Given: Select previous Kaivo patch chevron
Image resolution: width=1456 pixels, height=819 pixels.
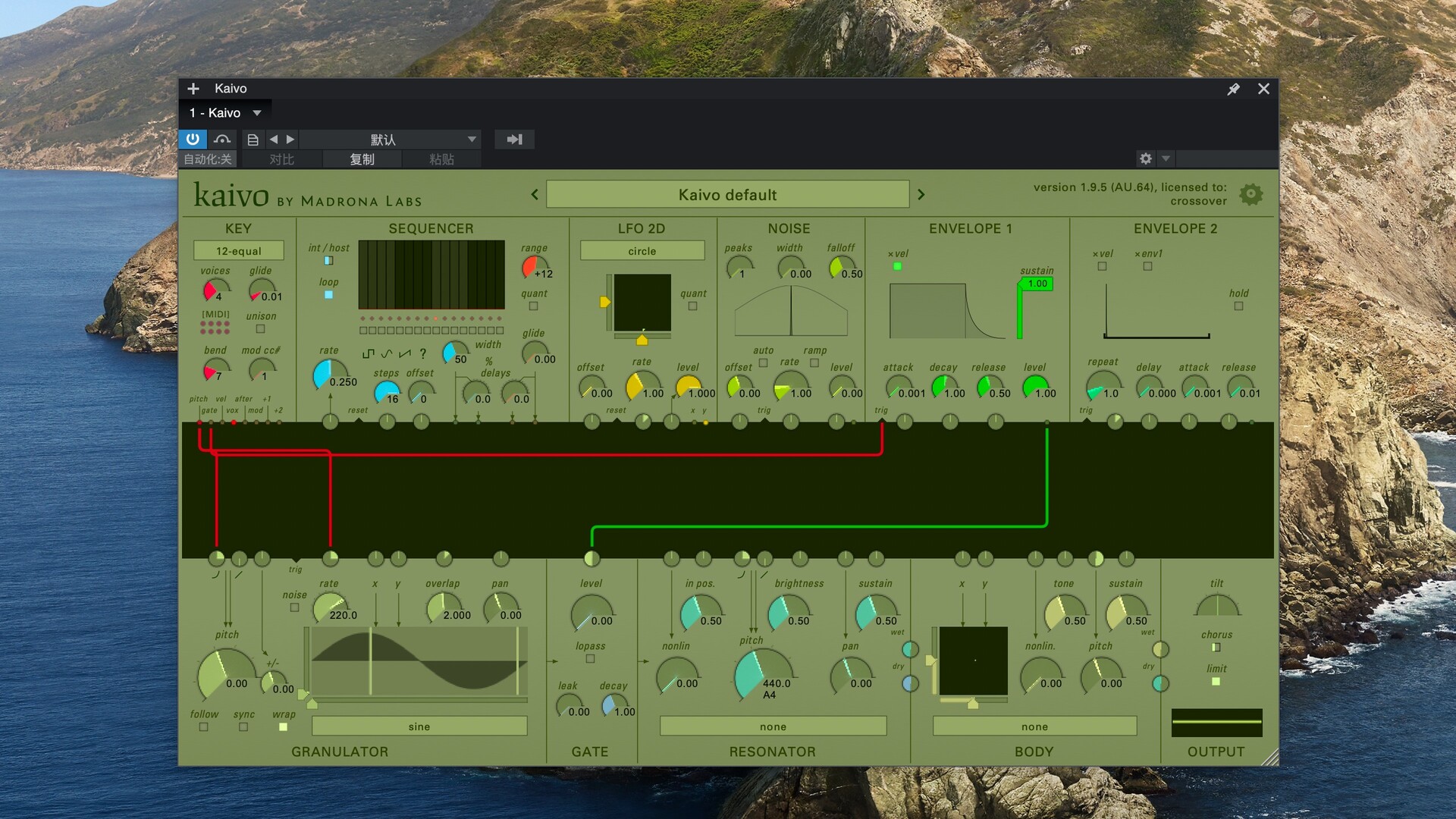Looking at the screenshot, I should point(535,194).
